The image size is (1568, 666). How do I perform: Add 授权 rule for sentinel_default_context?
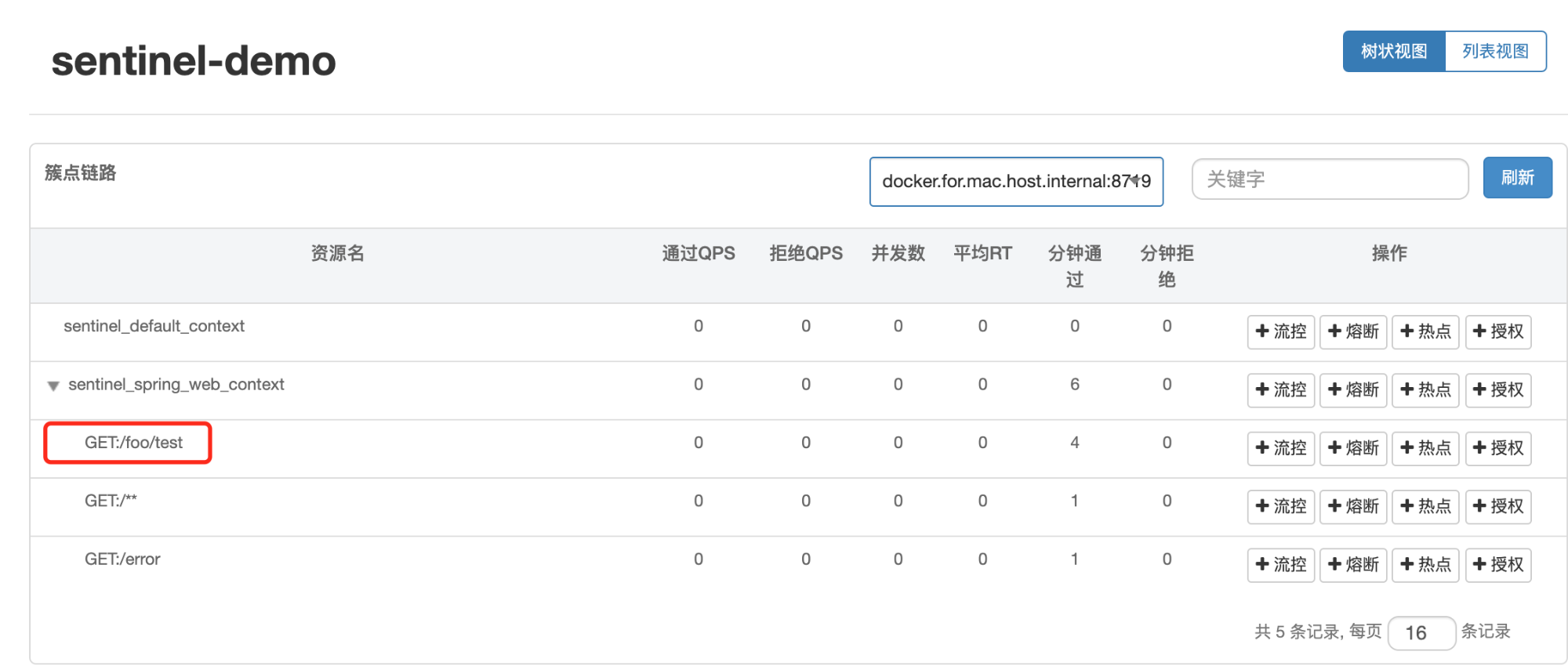1498,331
